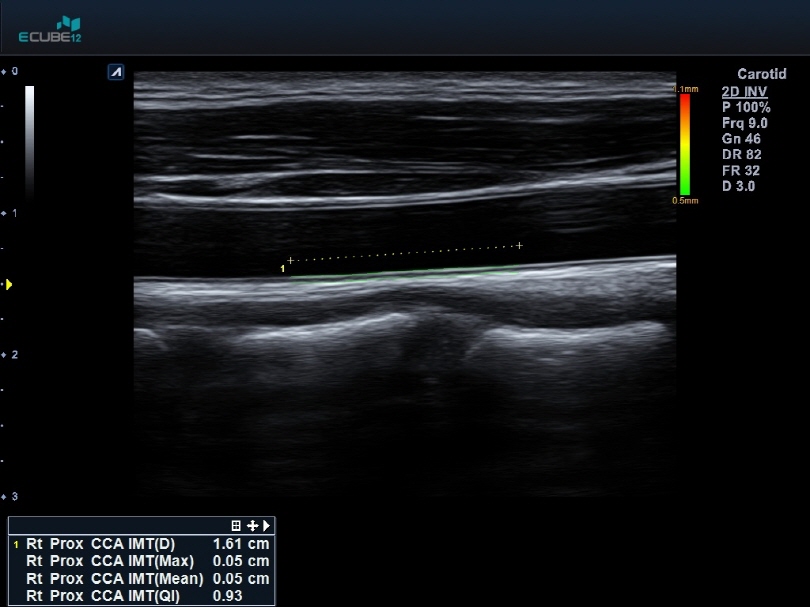Click the Frq 9.0 frequency parameter
Viewport: 810px width, 607px height.
[x=744, y=123]
